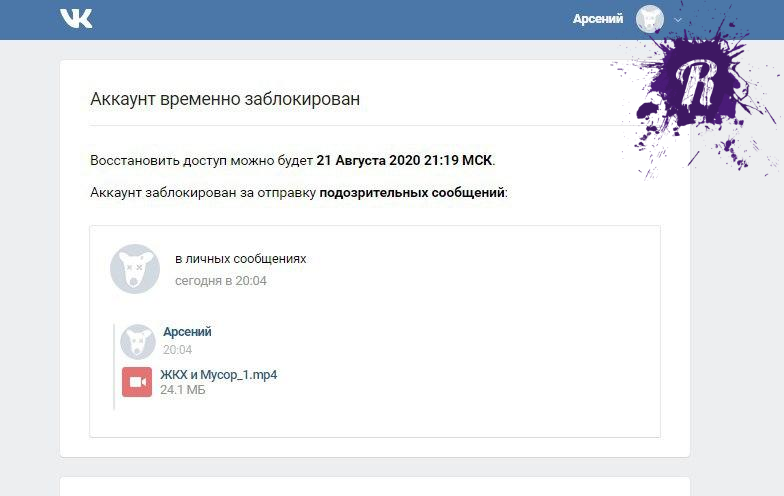Click the quoted message vertical bar
Screen dimensions: 784x496
coord(114,366)
